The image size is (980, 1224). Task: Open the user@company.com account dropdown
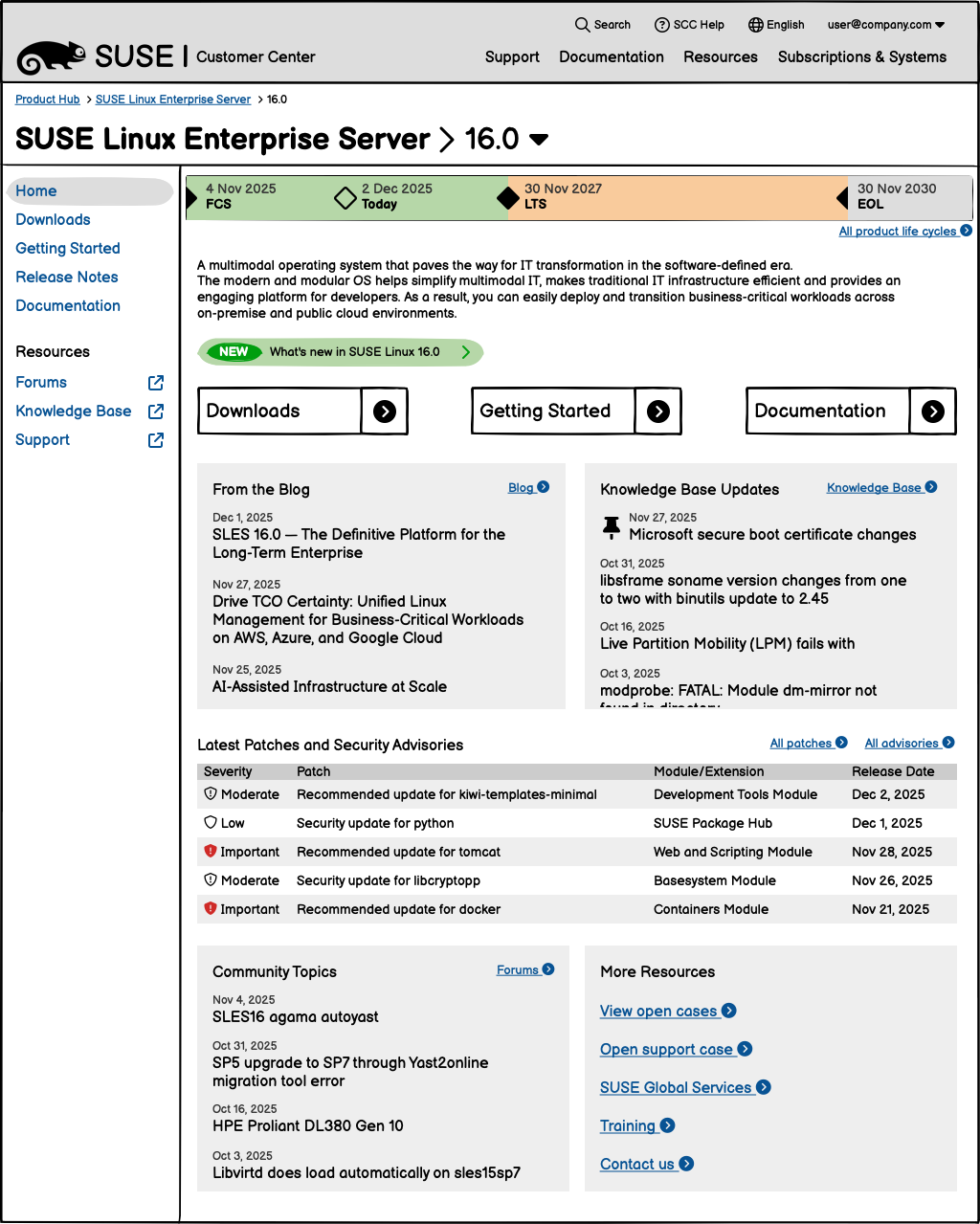tap(886, 25)
